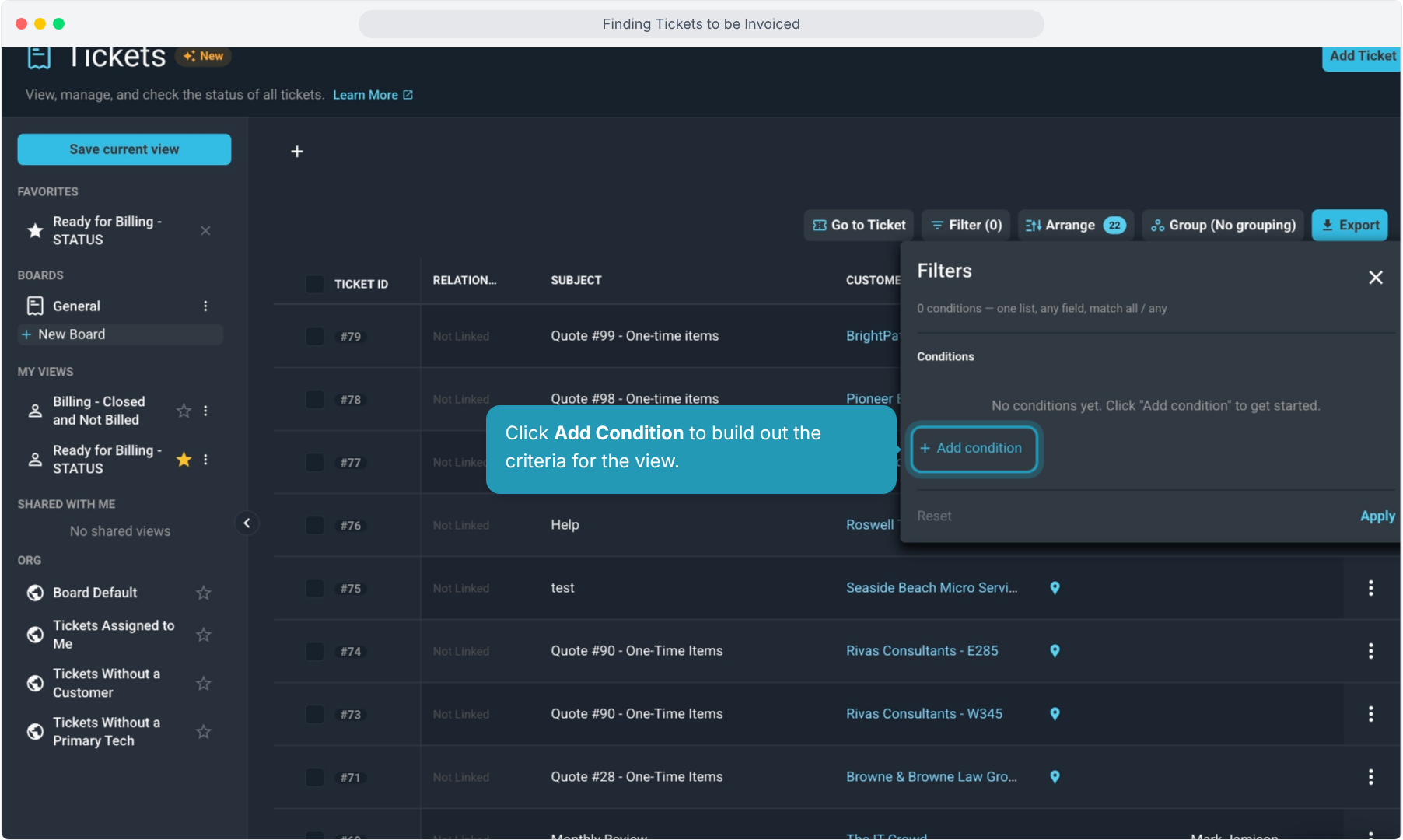Open Browne & Browne Law Gro... customer link

tap(931, 777)
